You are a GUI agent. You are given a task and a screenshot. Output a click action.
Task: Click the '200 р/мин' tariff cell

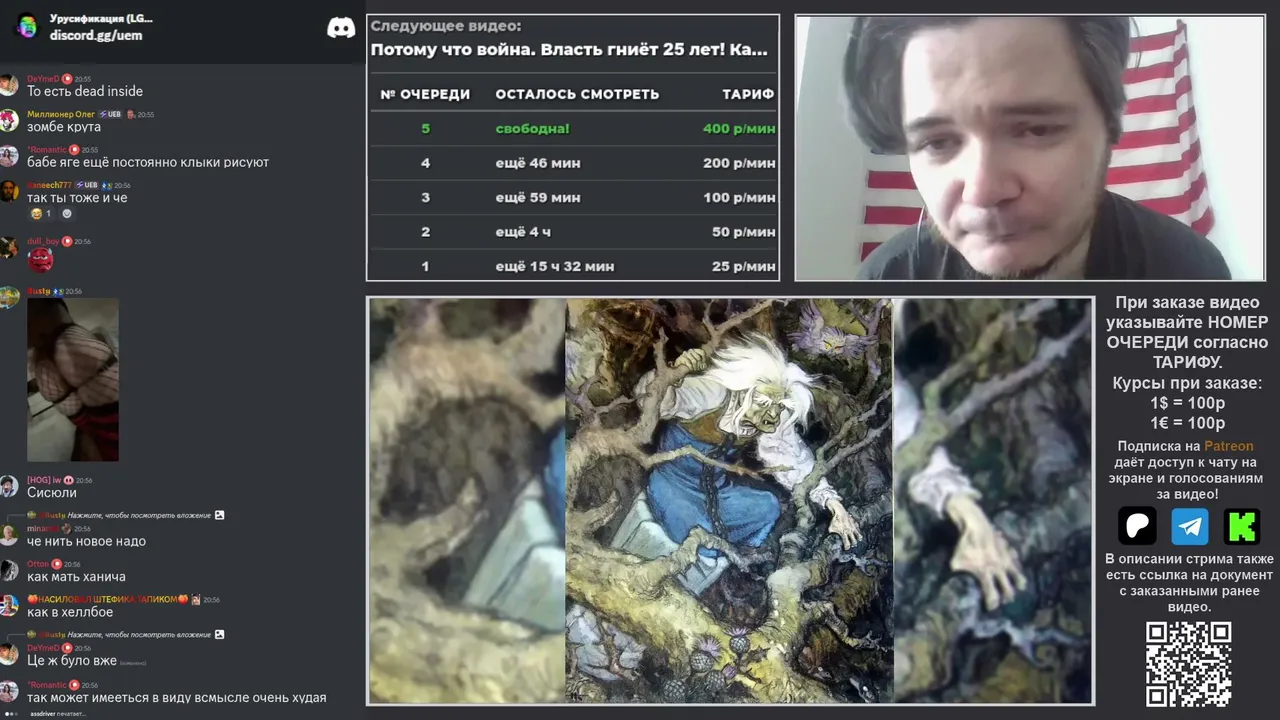[x=739, y=163]
